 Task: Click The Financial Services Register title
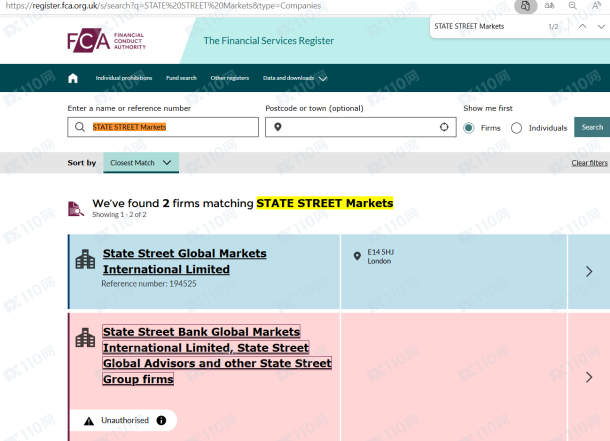269,40
